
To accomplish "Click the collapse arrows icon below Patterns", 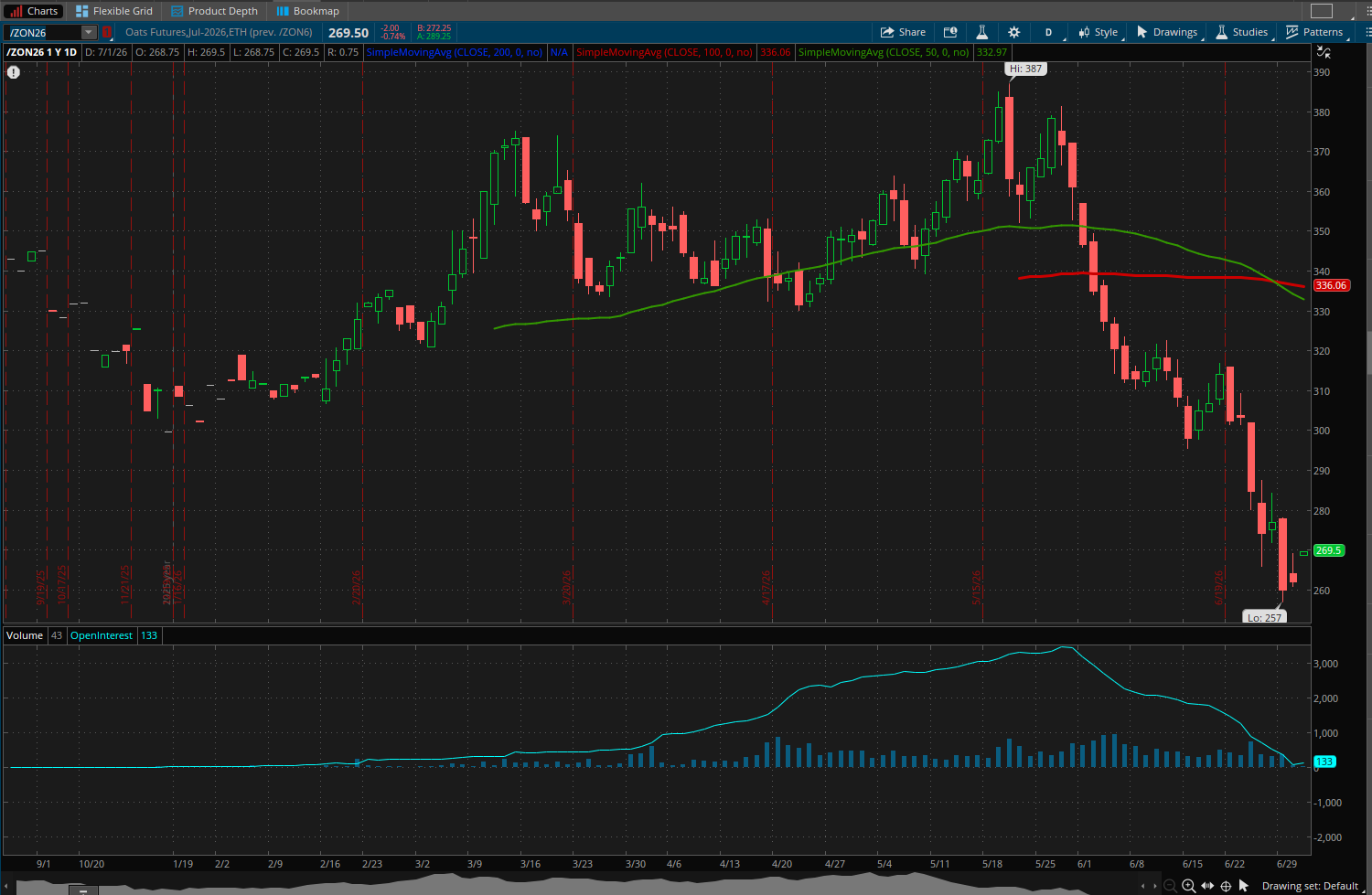I will pyautogui.click(x=1324, y=52).
